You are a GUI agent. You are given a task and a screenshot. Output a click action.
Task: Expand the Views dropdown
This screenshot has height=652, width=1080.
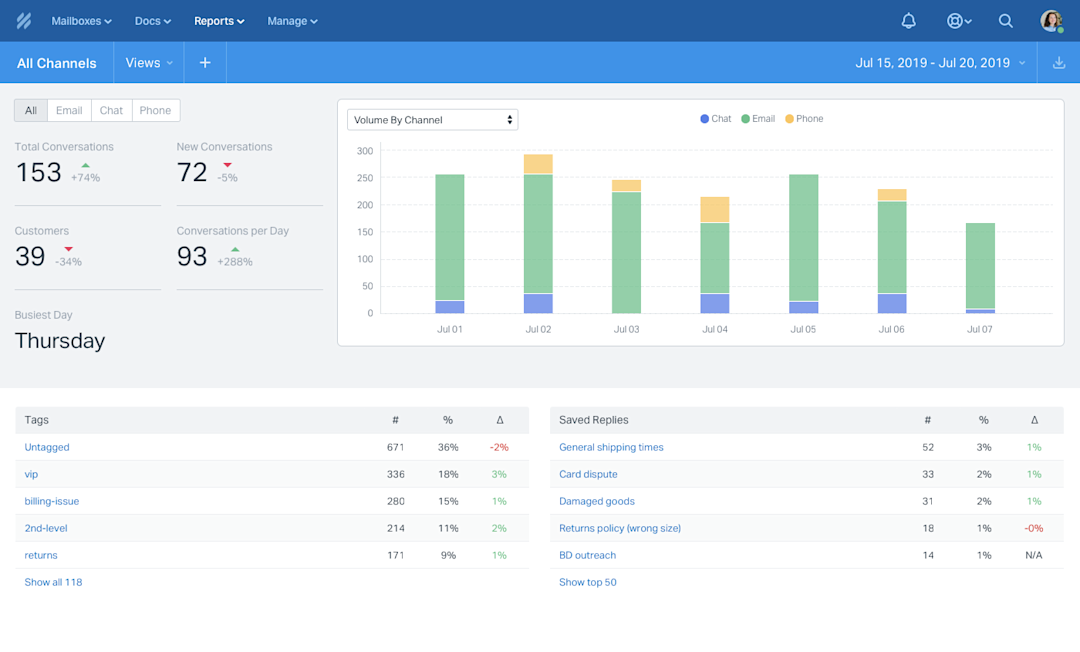149,63
